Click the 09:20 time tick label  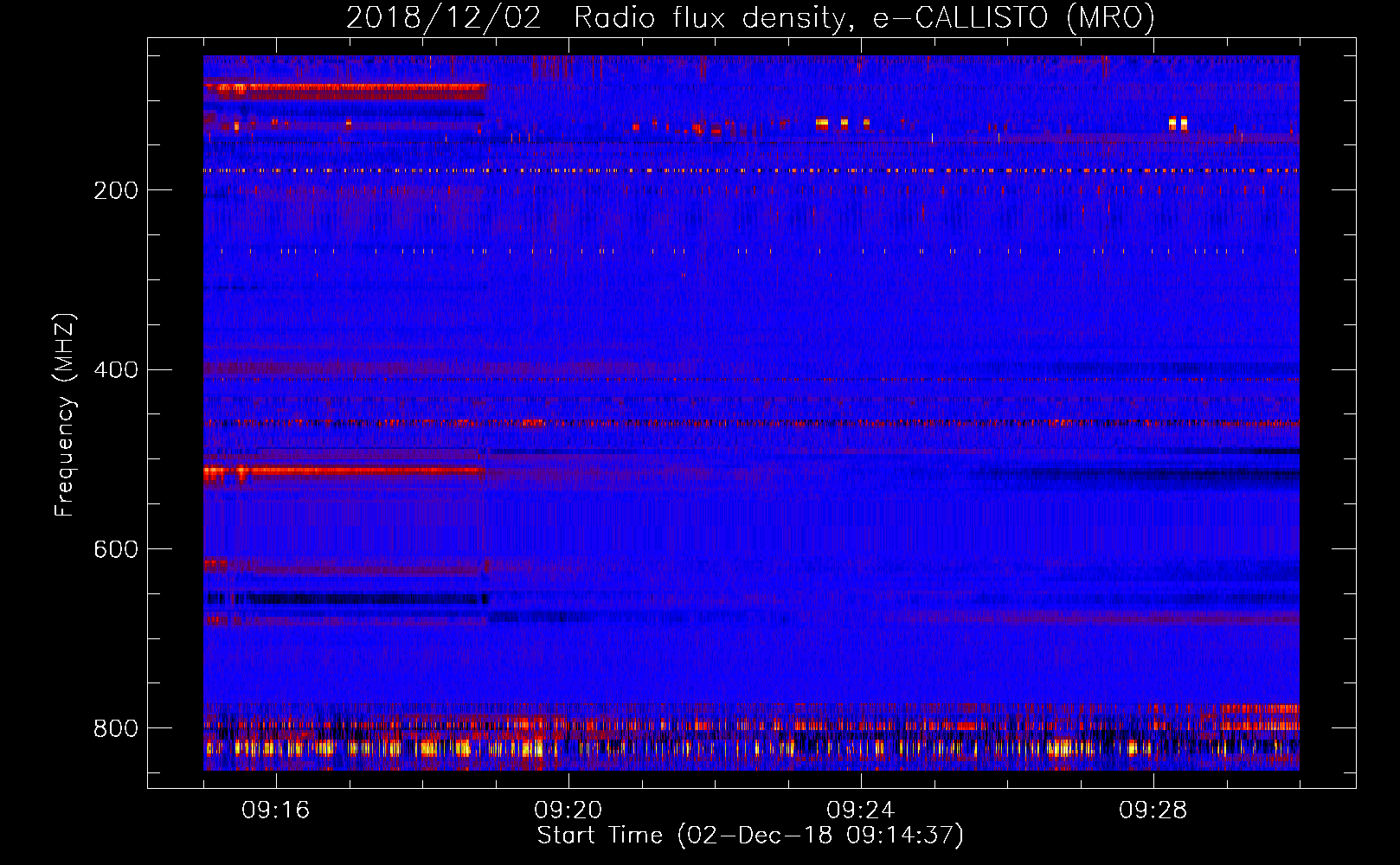568,811
